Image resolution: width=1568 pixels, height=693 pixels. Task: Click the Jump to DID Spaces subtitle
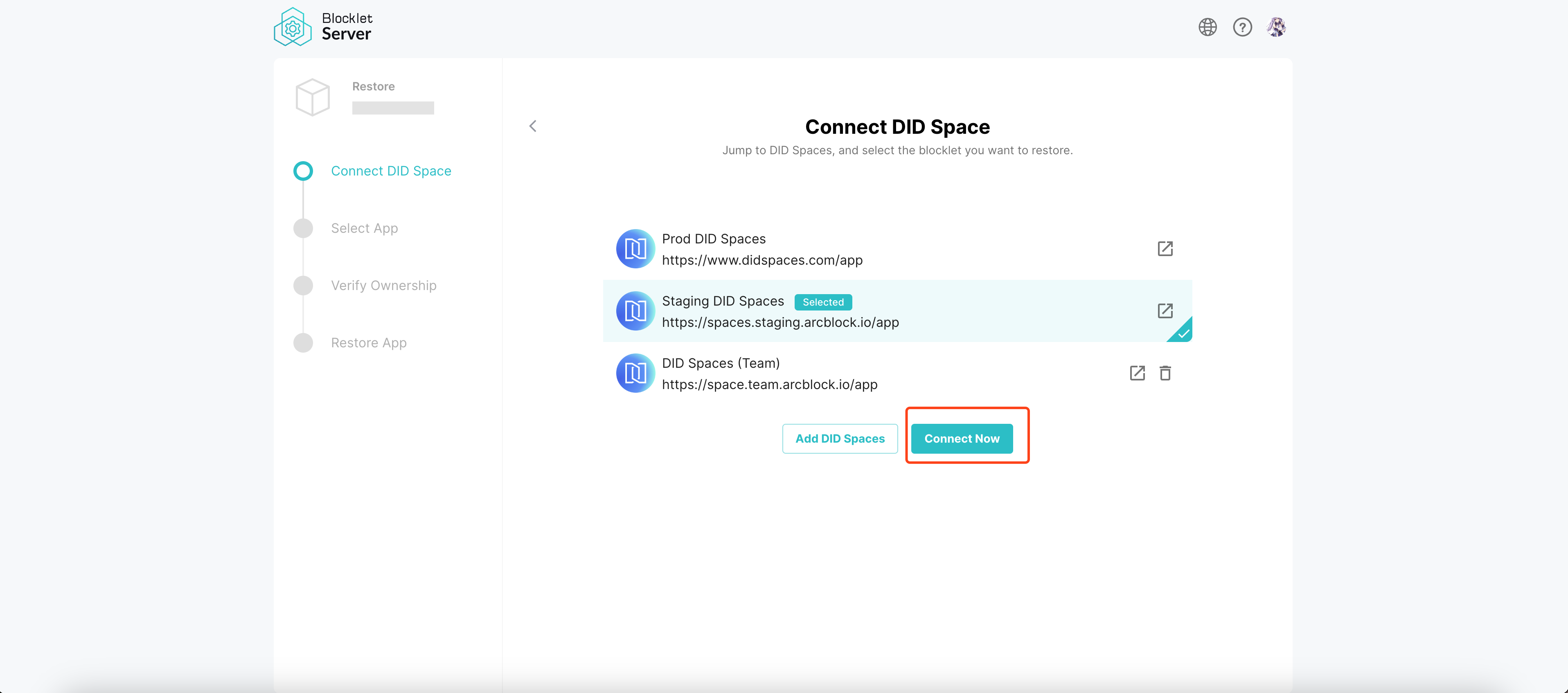click(897, 150)
